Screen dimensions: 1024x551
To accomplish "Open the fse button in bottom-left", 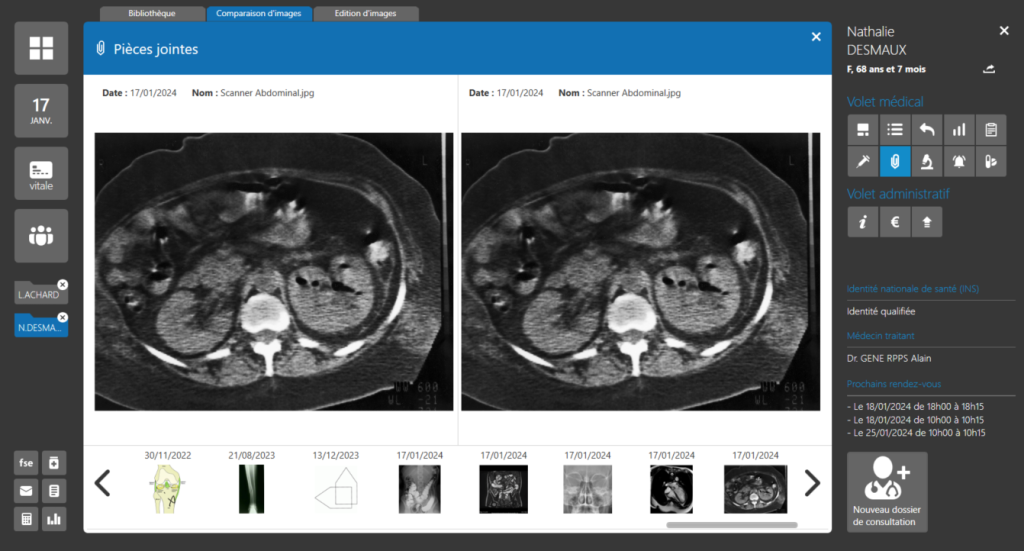I will click(26, 463).
